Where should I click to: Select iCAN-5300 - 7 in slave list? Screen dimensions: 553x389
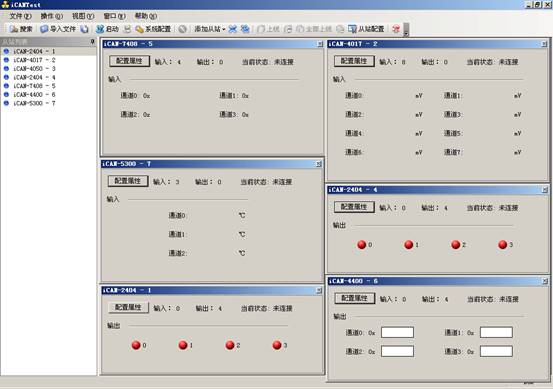(34, 103)
